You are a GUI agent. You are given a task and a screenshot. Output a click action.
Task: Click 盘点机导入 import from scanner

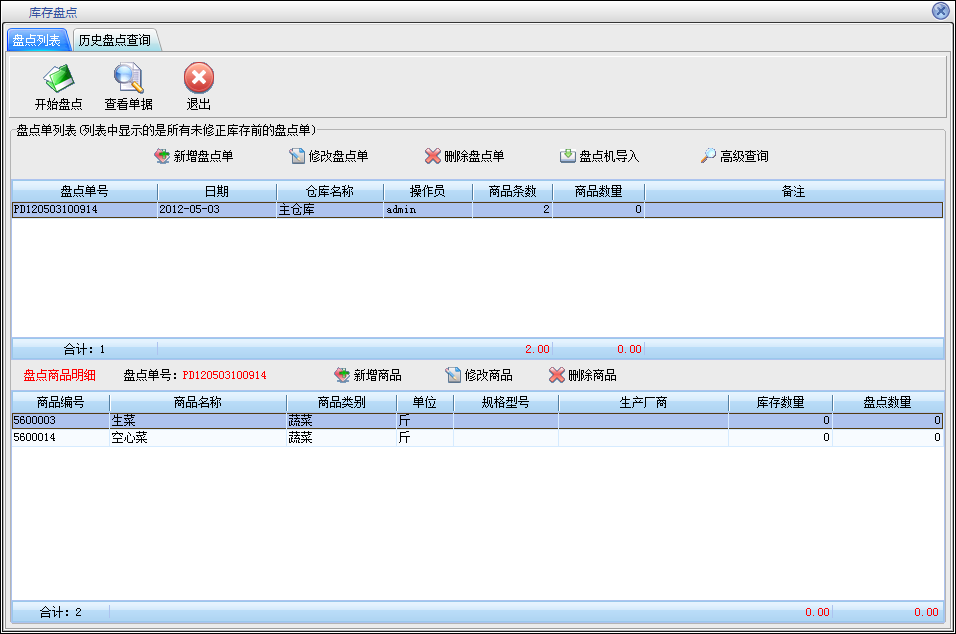pos(599,156)
